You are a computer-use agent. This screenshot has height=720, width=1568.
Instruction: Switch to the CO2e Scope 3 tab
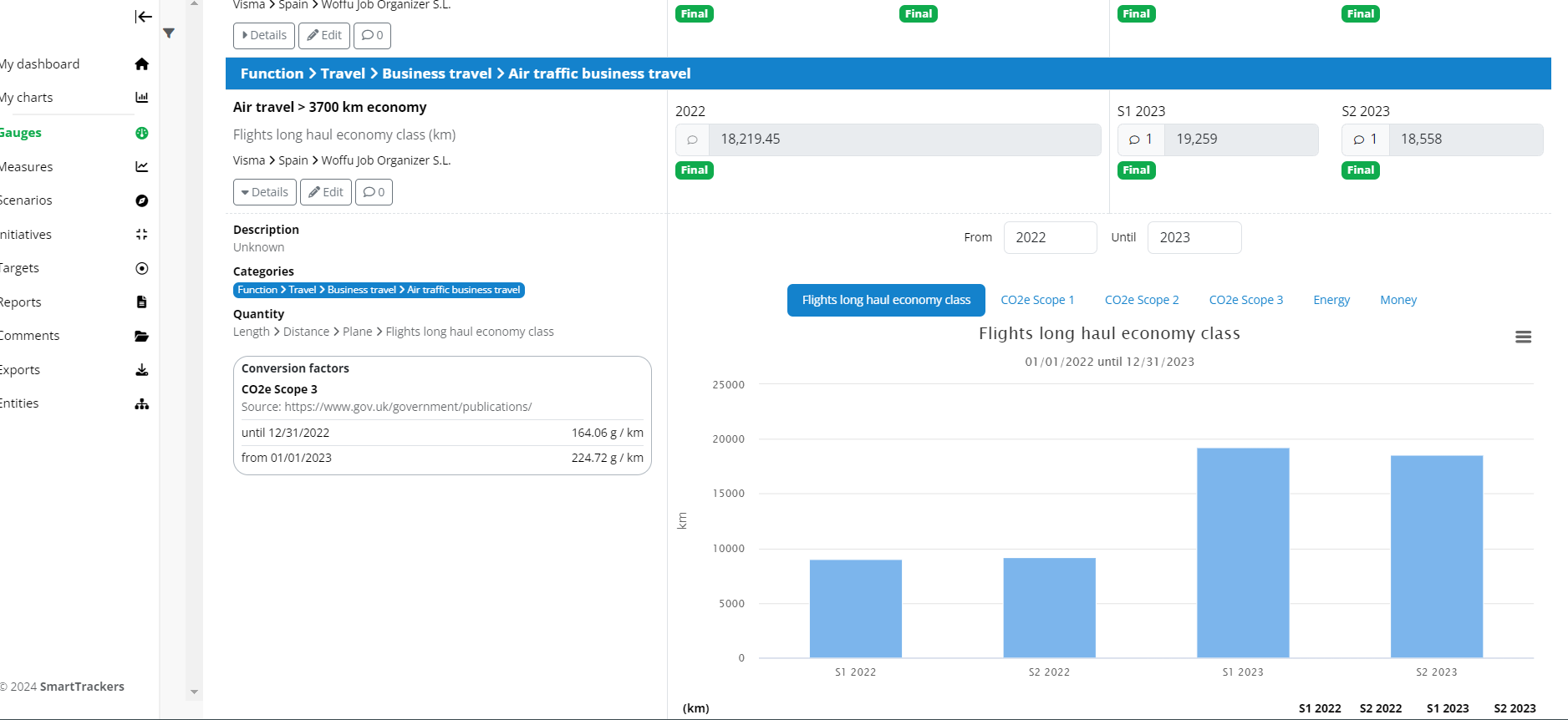click(1245, 300)
